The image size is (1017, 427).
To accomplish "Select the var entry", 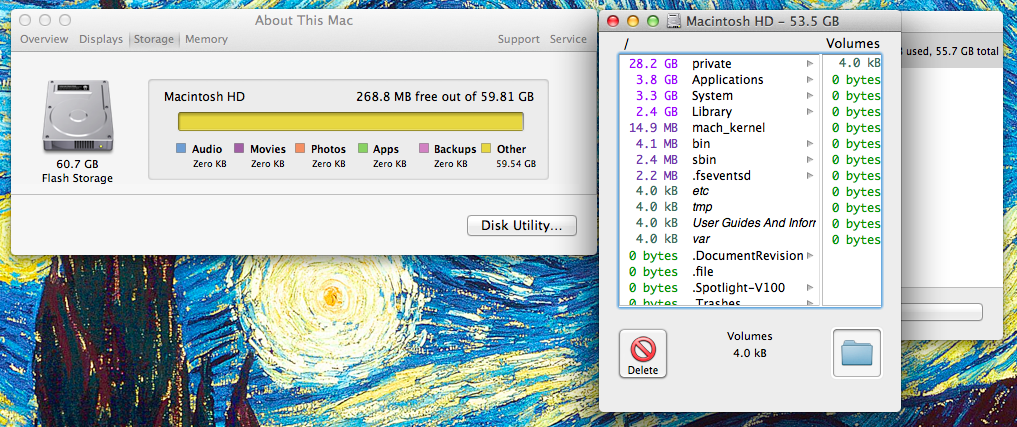I will pos(719,239).
